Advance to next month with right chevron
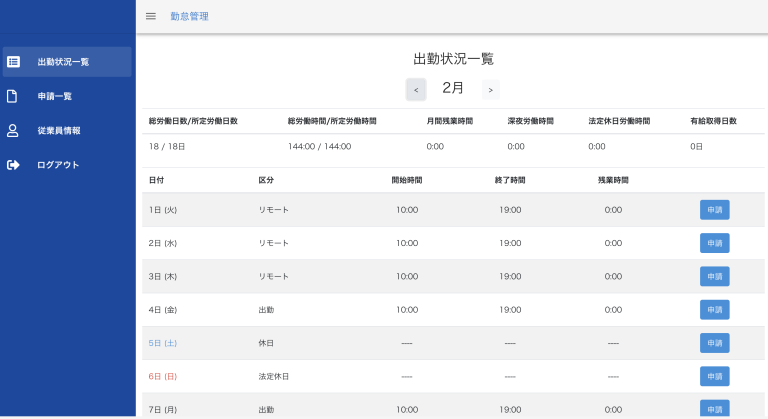The height and width of the screenshot is (419, 768). (490, 90)
